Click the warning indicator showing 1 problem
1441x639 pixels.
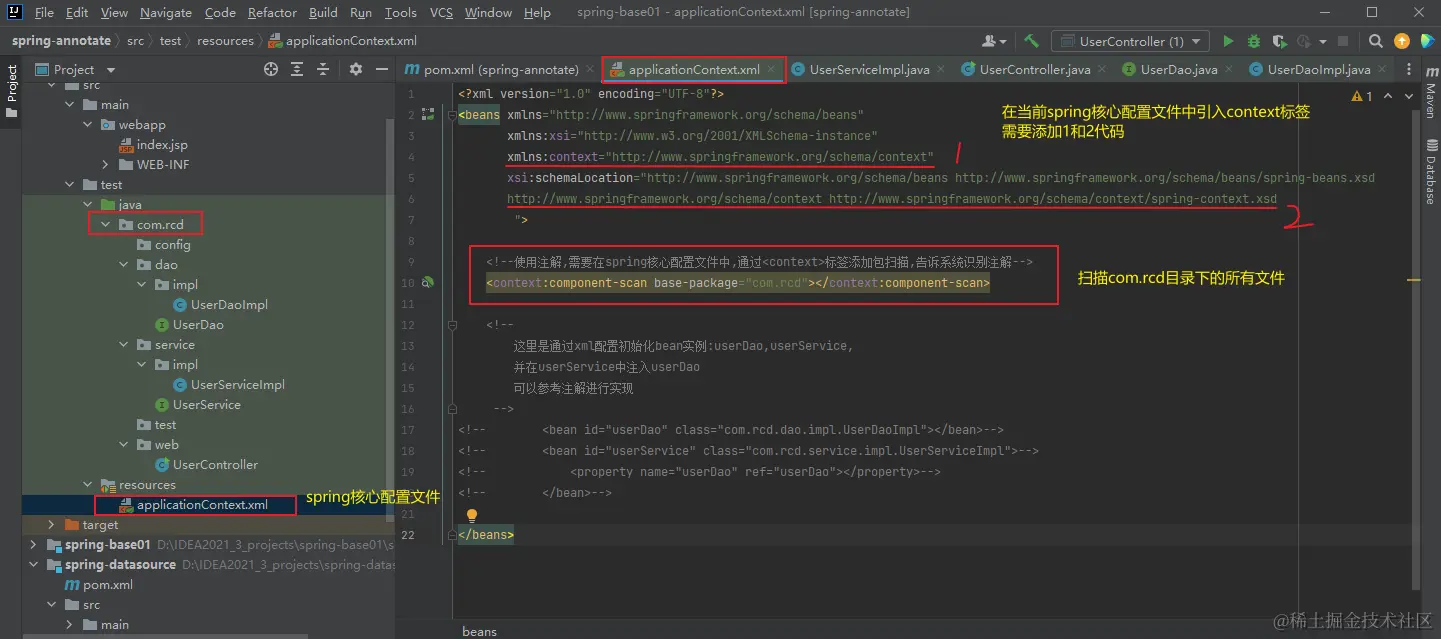coord(1362,96)
